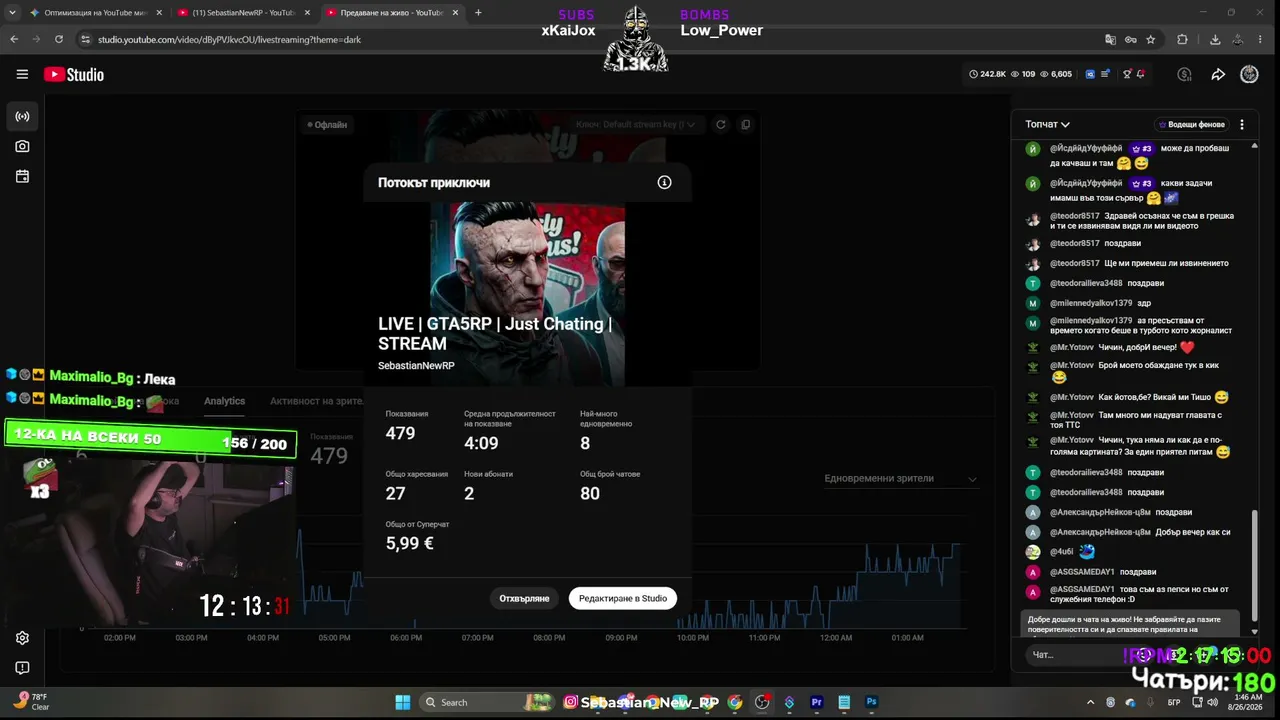Click the Водещи фенове top fans button
This screenshot has height=720, width=1280.
1192,125
